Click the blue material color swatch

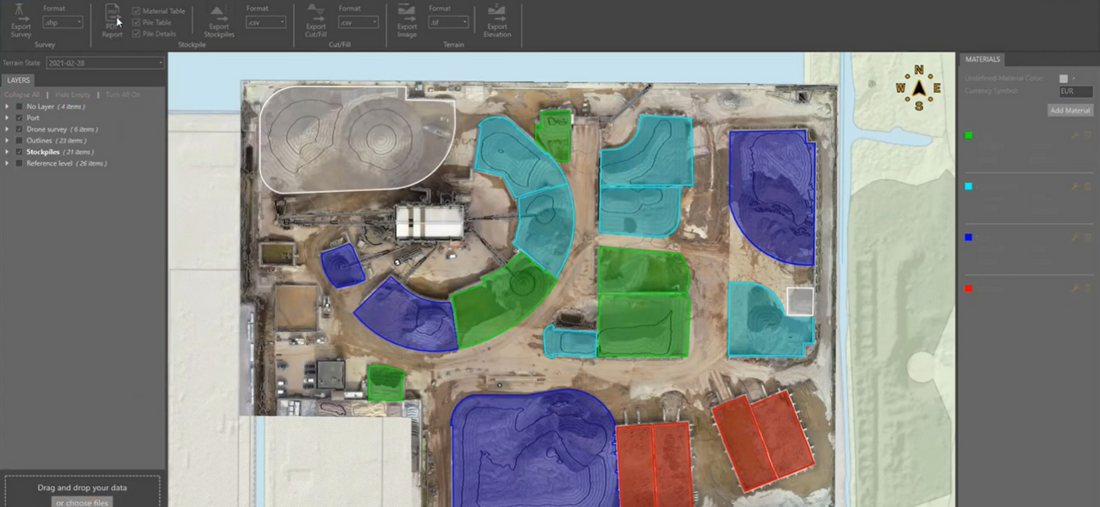point(969,238)
